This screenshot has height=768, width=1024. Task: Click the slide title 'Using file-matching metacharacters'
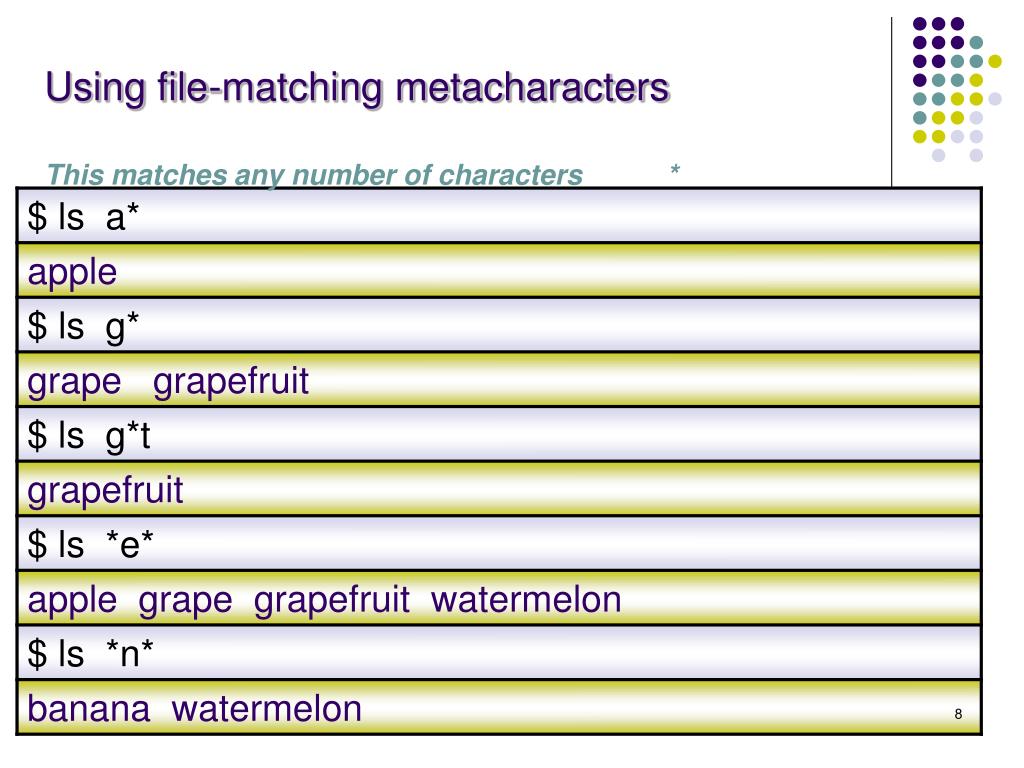tap(357, 88)
